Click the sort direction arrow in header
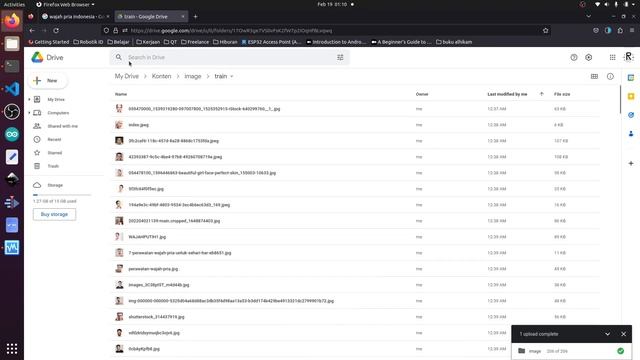The height and width of the screenshot is (360, 640). coord(542,94)
